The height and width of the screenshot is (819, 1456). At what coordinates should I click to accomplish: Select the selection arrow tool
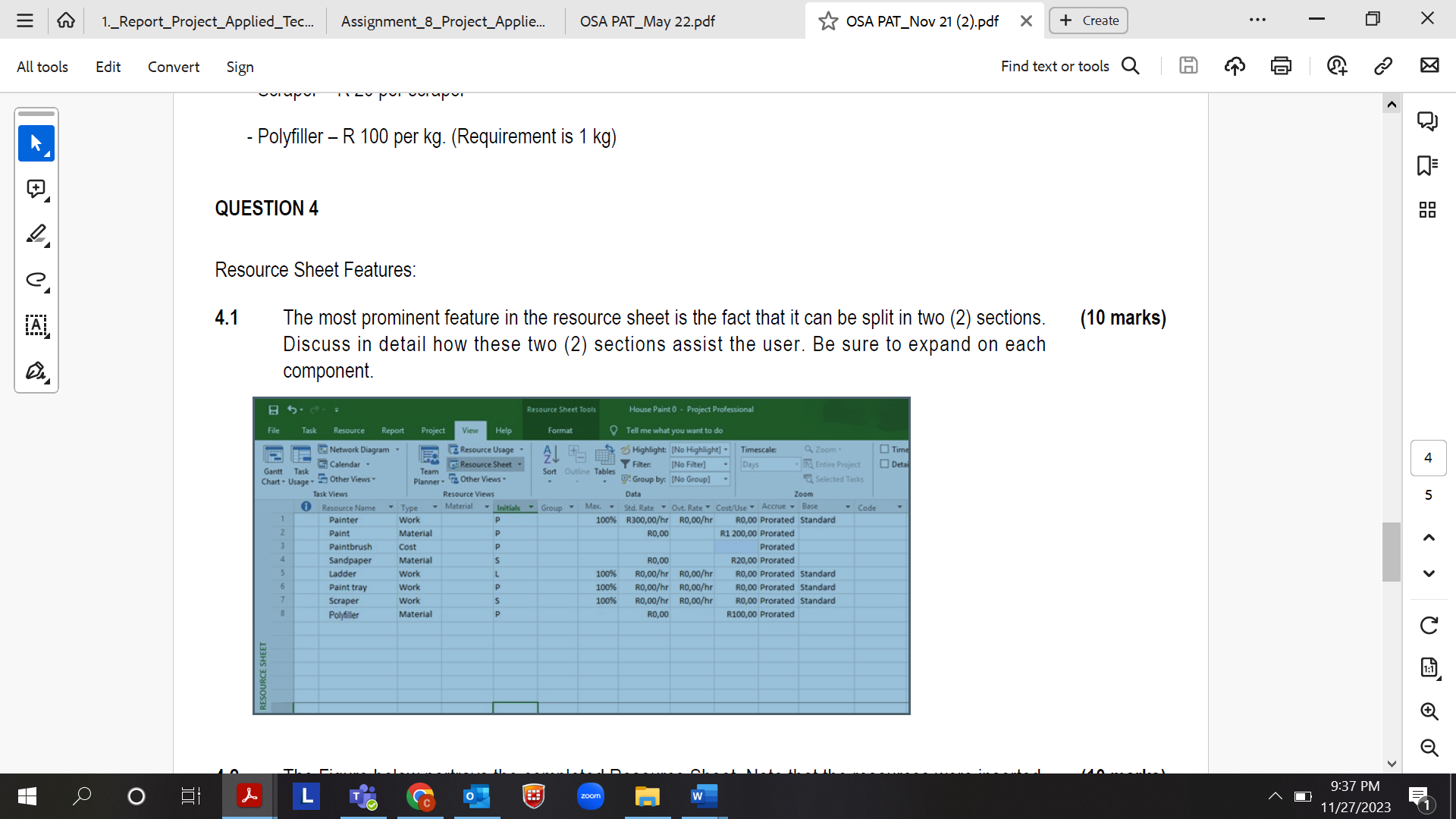36,143
